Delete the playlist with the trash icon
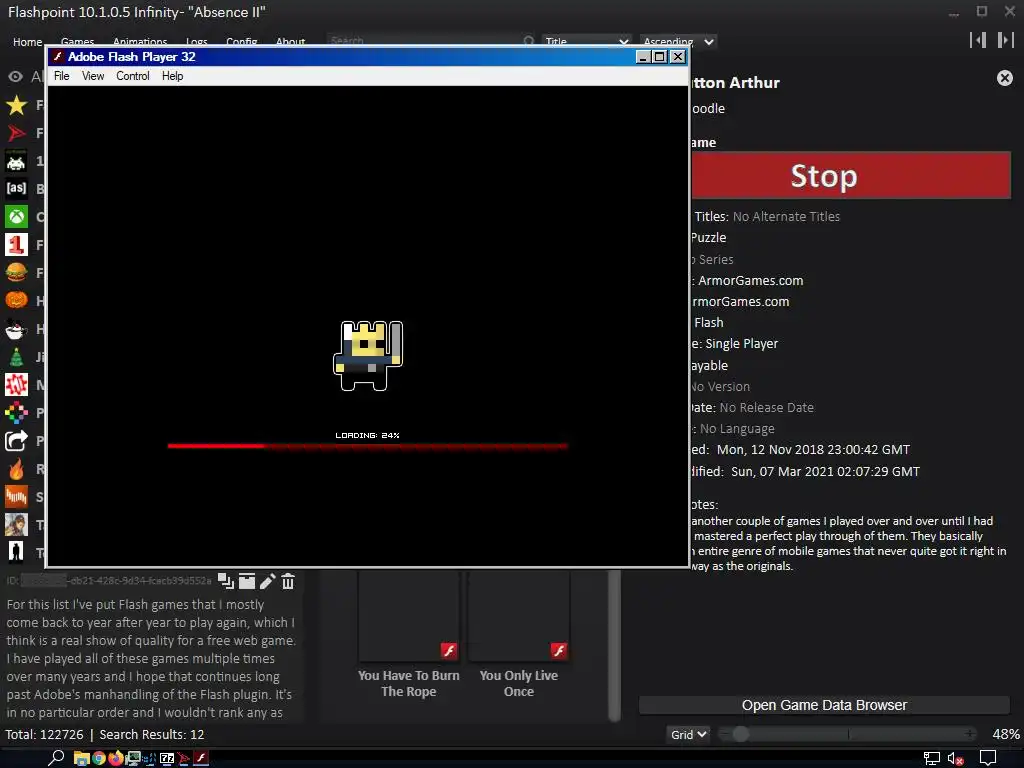Viewport: 1024px width, 768px height. pyautogui.click(x=288, y=581)
